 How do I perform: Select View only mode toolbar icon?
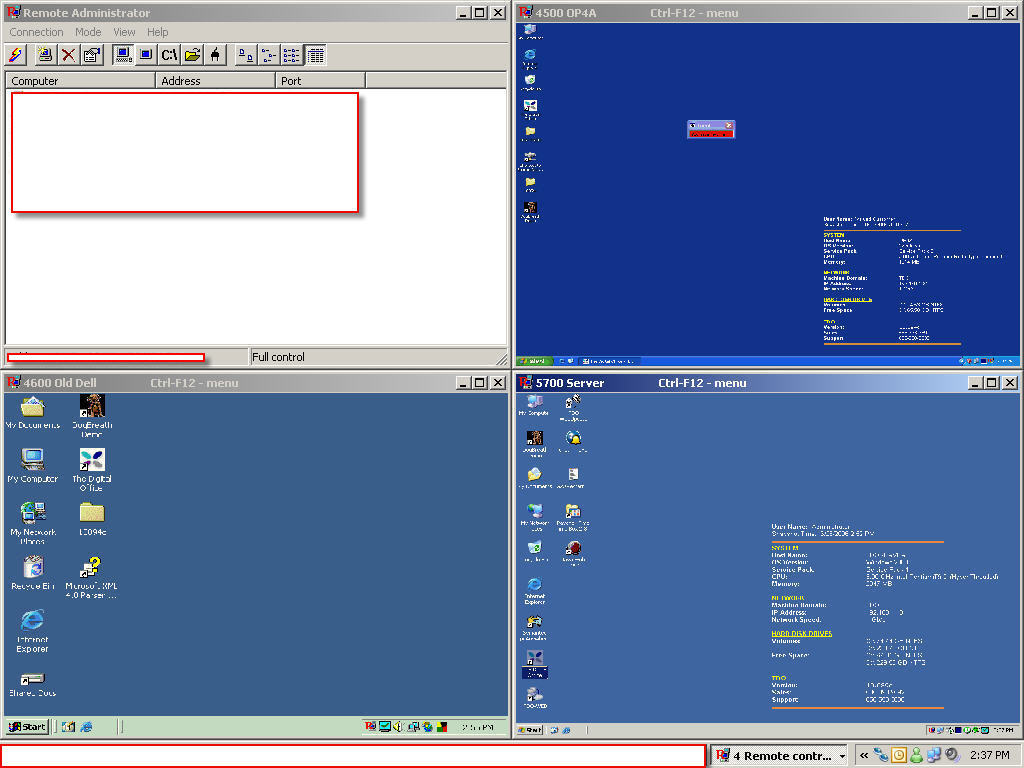tap(146, 55)
